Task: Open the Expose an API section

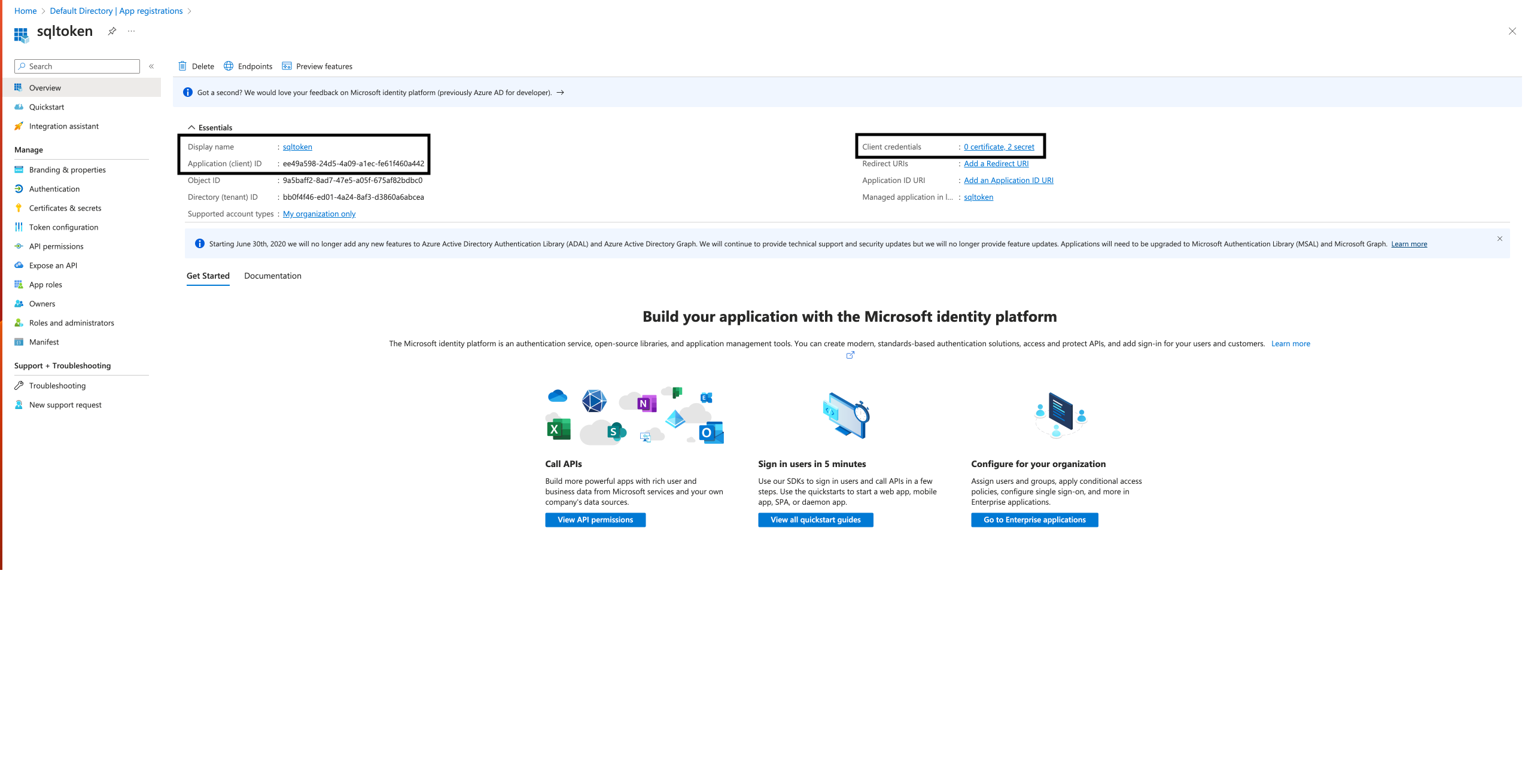Action: (53, 265)
